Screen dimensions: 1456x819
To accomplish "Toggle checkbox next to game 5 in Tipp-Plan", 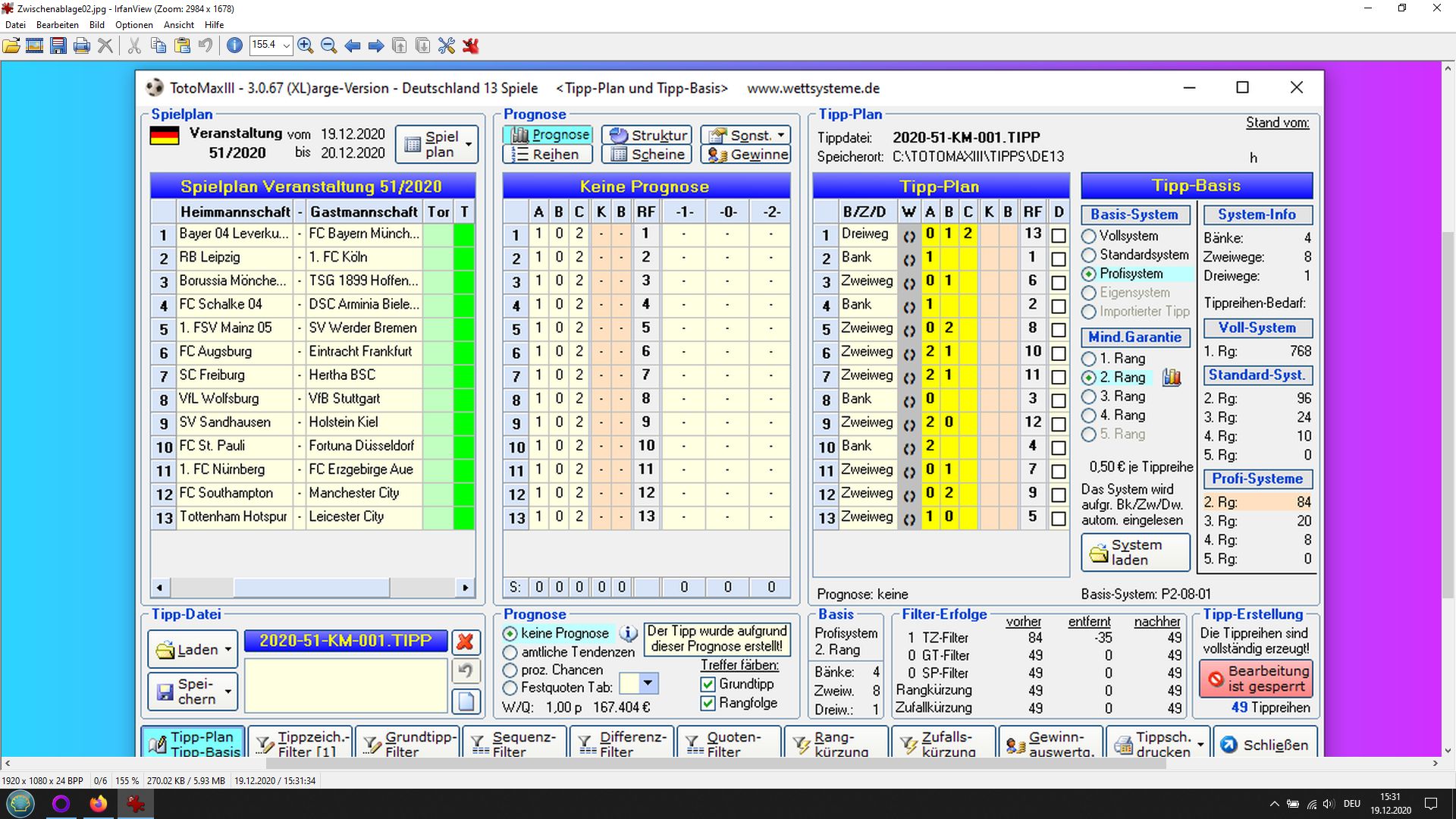I will click(1058, 329).
